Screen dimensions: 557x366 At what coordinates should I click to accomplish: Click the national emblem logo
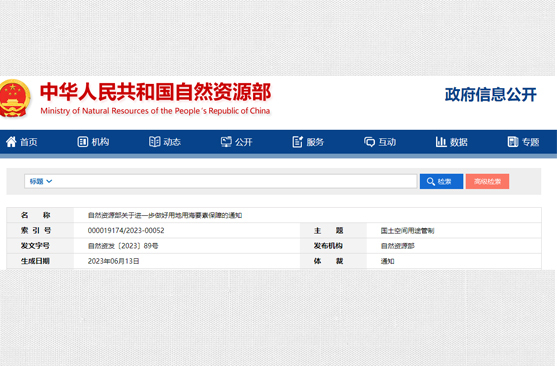15,98
